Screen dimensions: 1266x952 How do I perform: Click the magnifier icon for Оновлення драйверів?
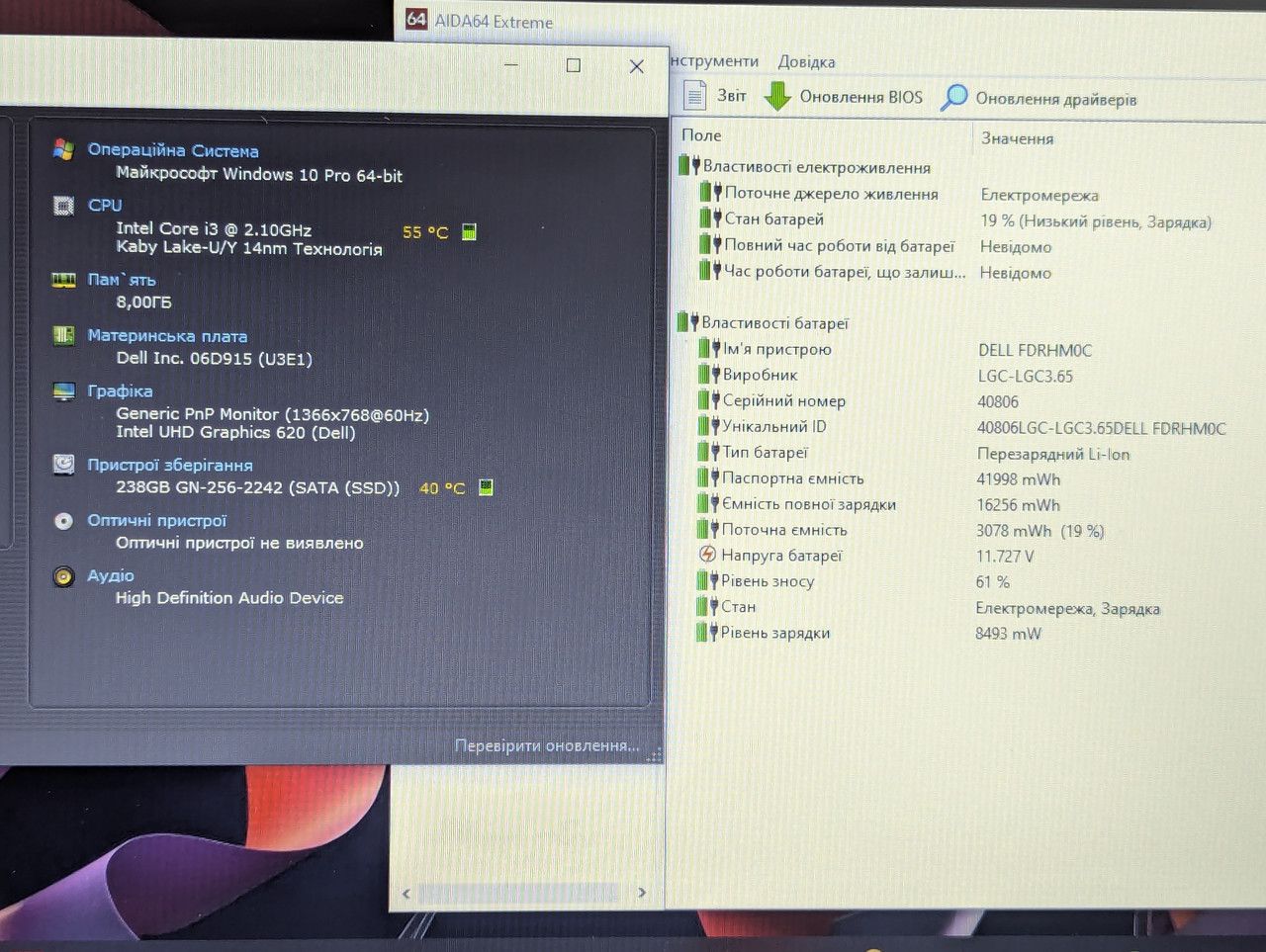tap(953, 97)
